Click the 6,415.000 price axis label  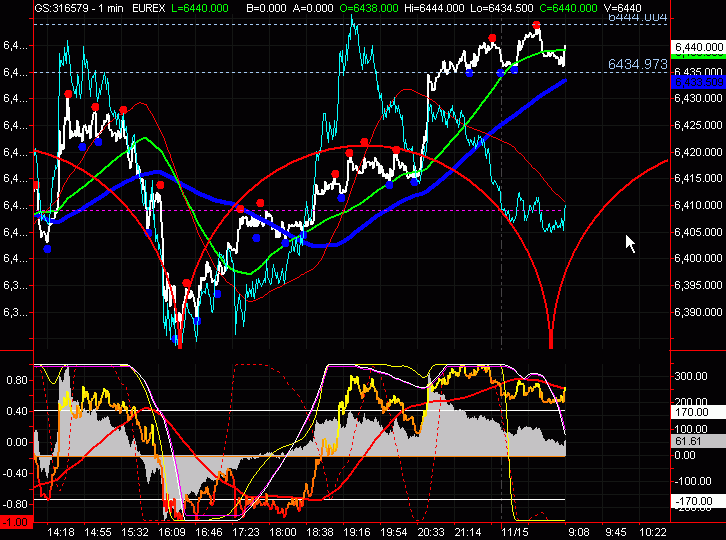coord(698,178)
